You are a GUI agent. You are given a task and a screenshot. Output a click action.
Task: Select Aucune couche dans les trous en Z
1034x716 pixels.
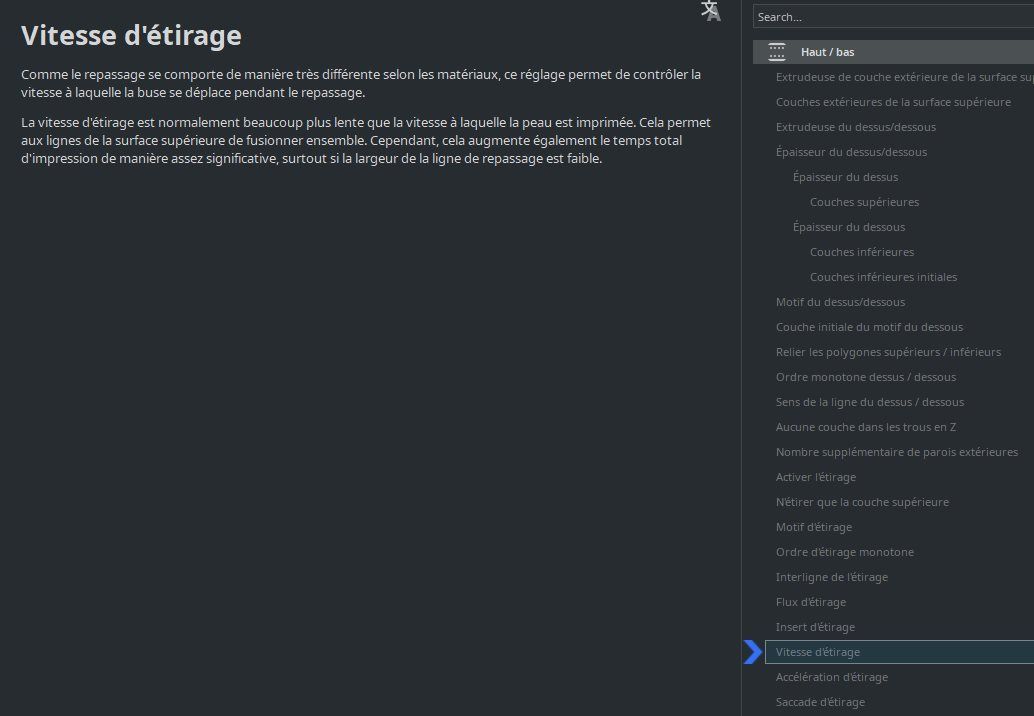(866, 428)
